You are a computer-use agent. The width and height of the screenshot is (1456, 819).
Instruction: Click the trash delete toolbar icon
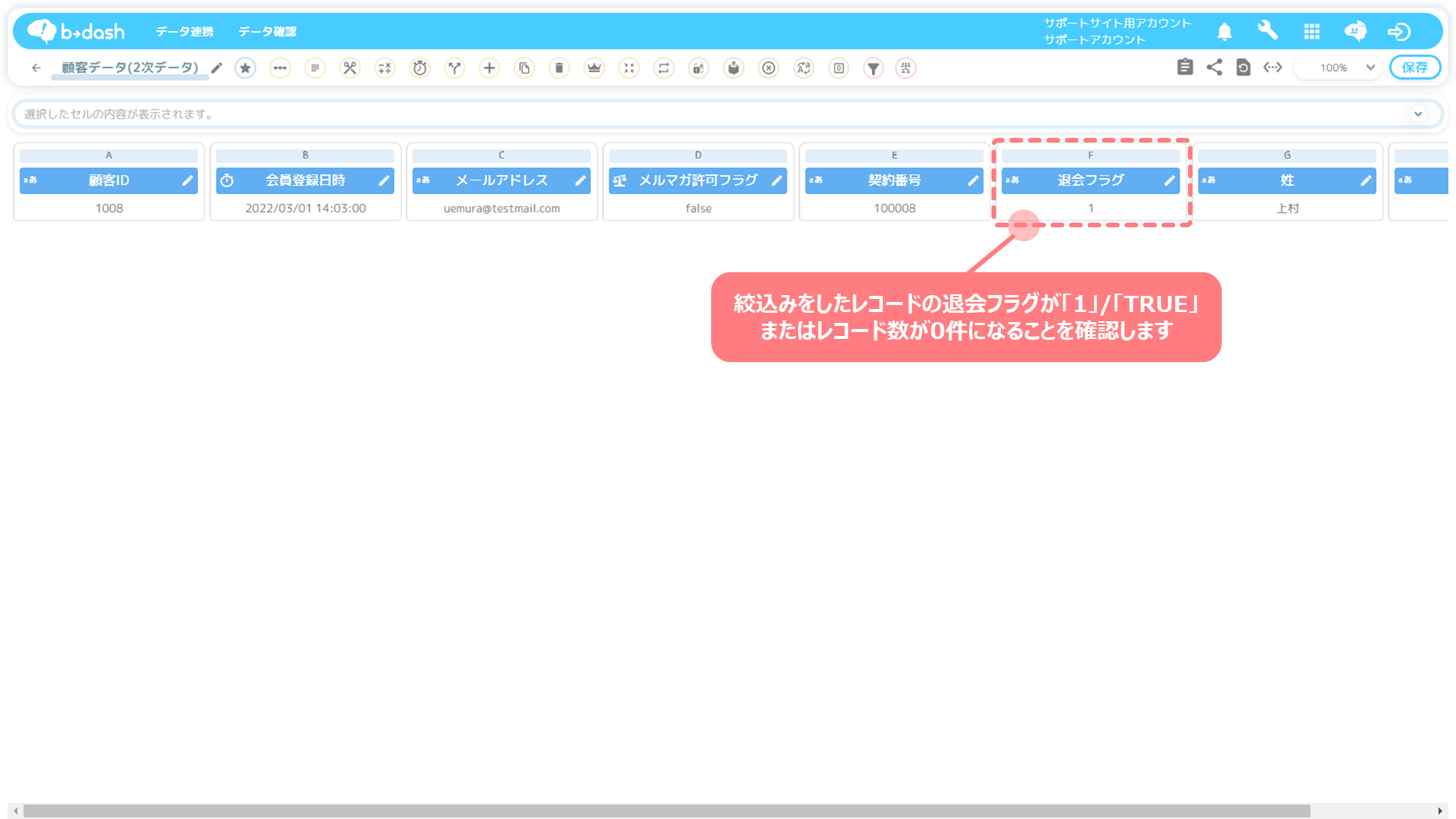pyautogui.click(x=559, y=68)
